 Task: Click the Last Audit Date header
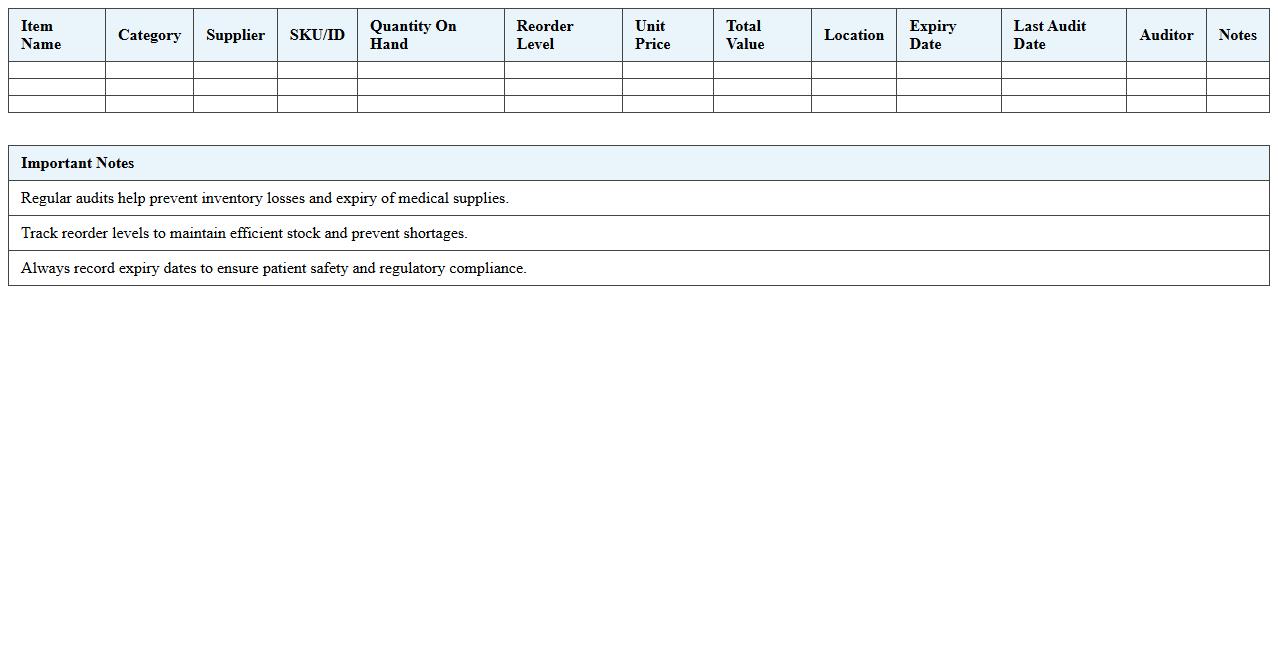point(1050,35)
